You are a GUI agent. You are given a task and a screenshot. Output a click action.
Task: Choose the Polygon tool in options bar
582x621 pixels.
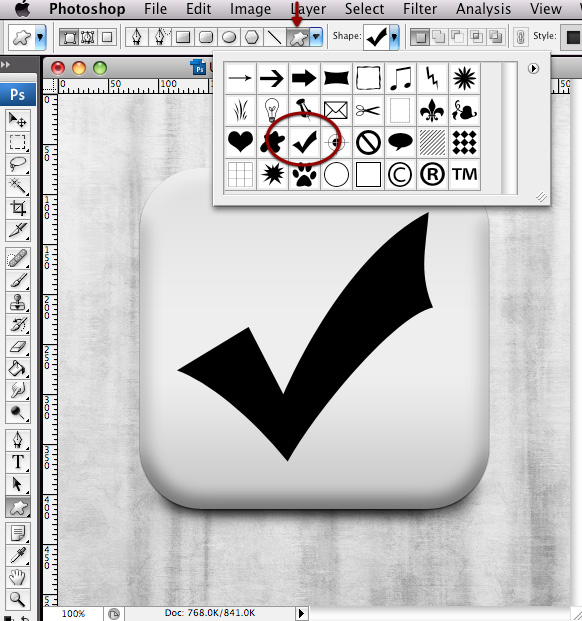(x=252, y=37)
